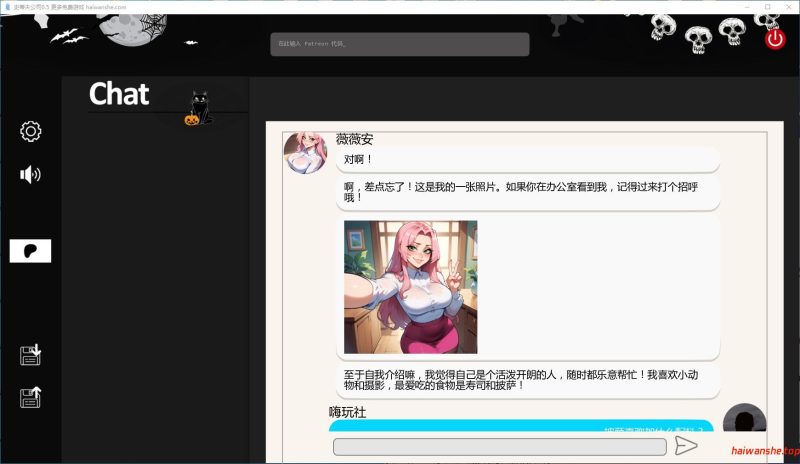Toggle sound with the speaker icon
This screenshot has width=800, height=464.
pos(30,175)
